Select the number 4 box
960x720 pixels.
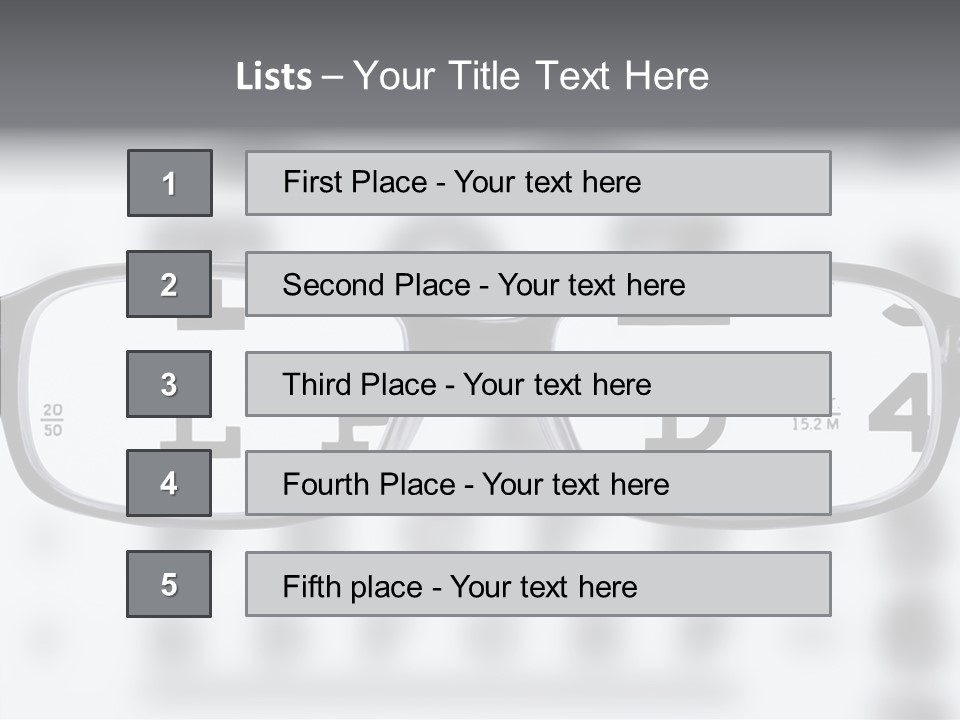point(169,483)
